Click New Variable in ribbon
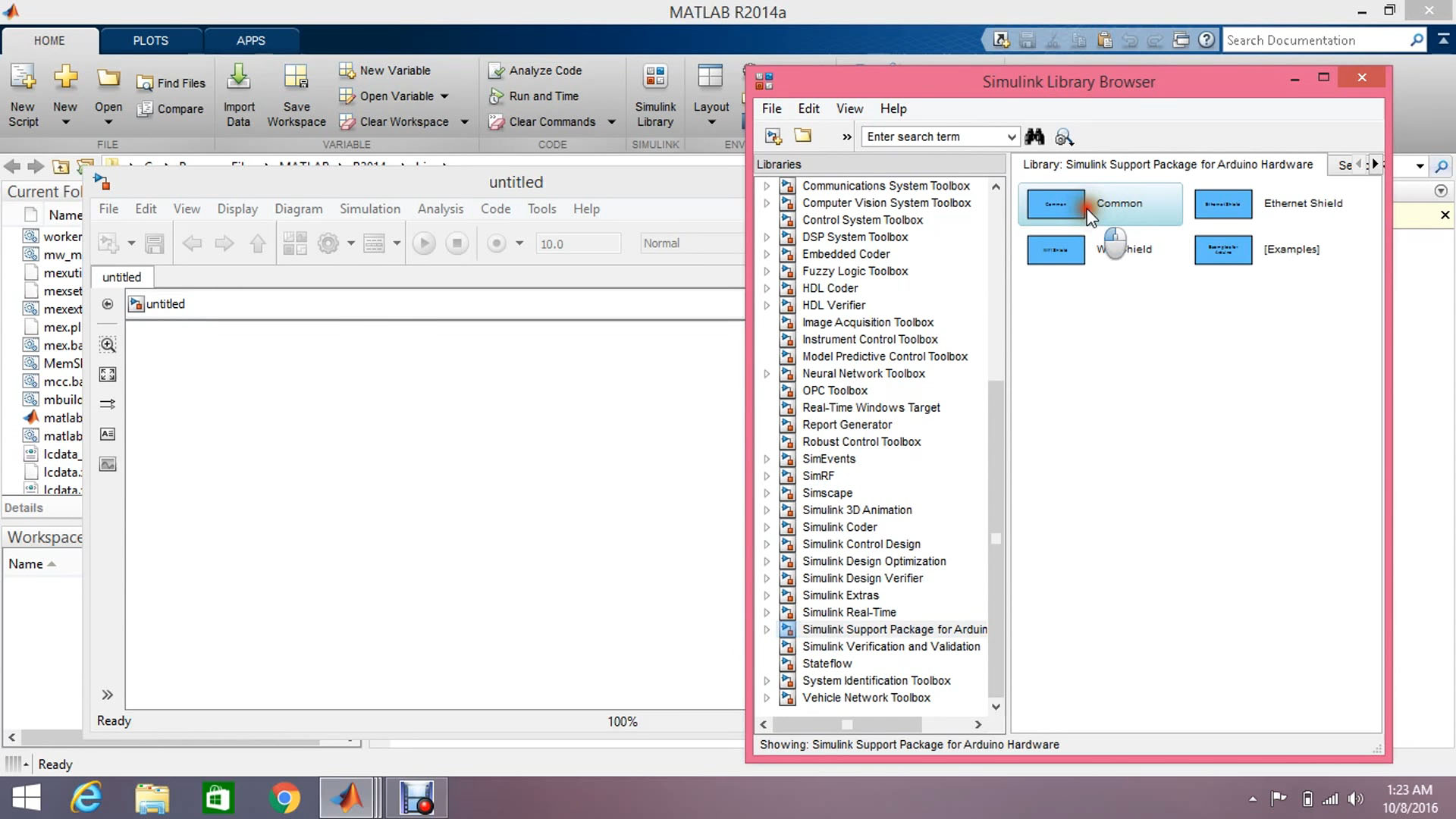Image resolution: width=1456 pixels, height=819 pixels. pos(384,71)
